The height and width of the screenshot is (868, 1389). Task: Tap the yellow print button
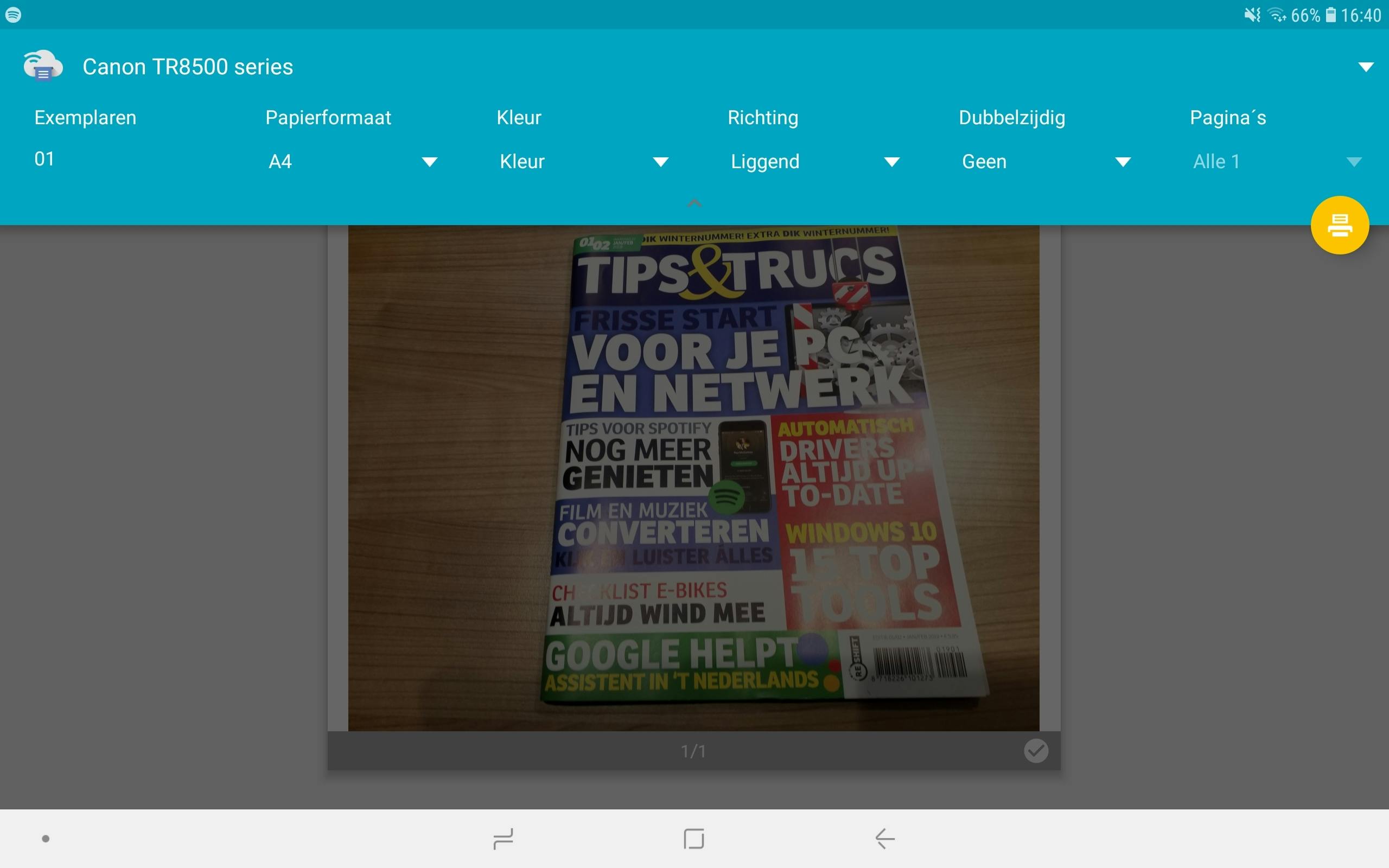click(1339, 225)
